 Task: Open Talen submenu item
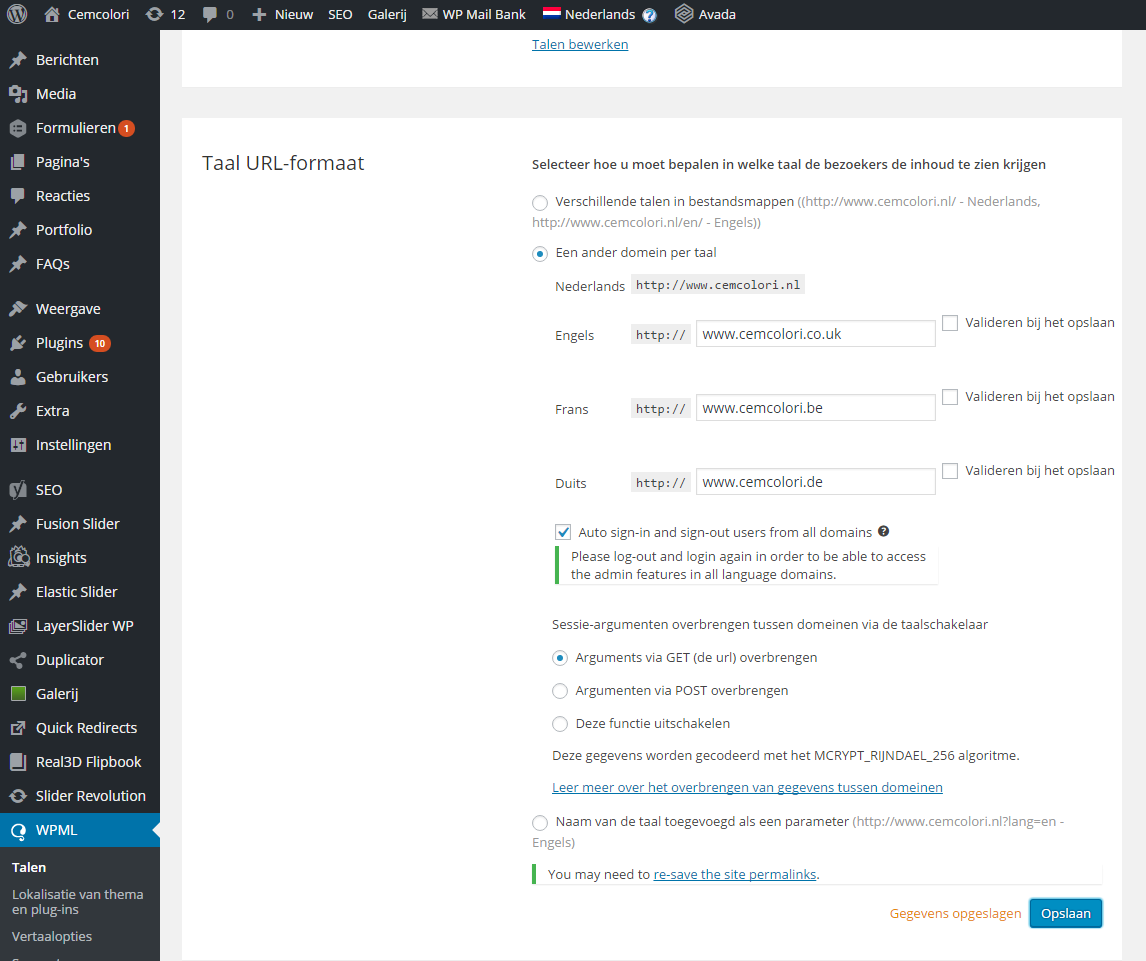coord(29,867)
